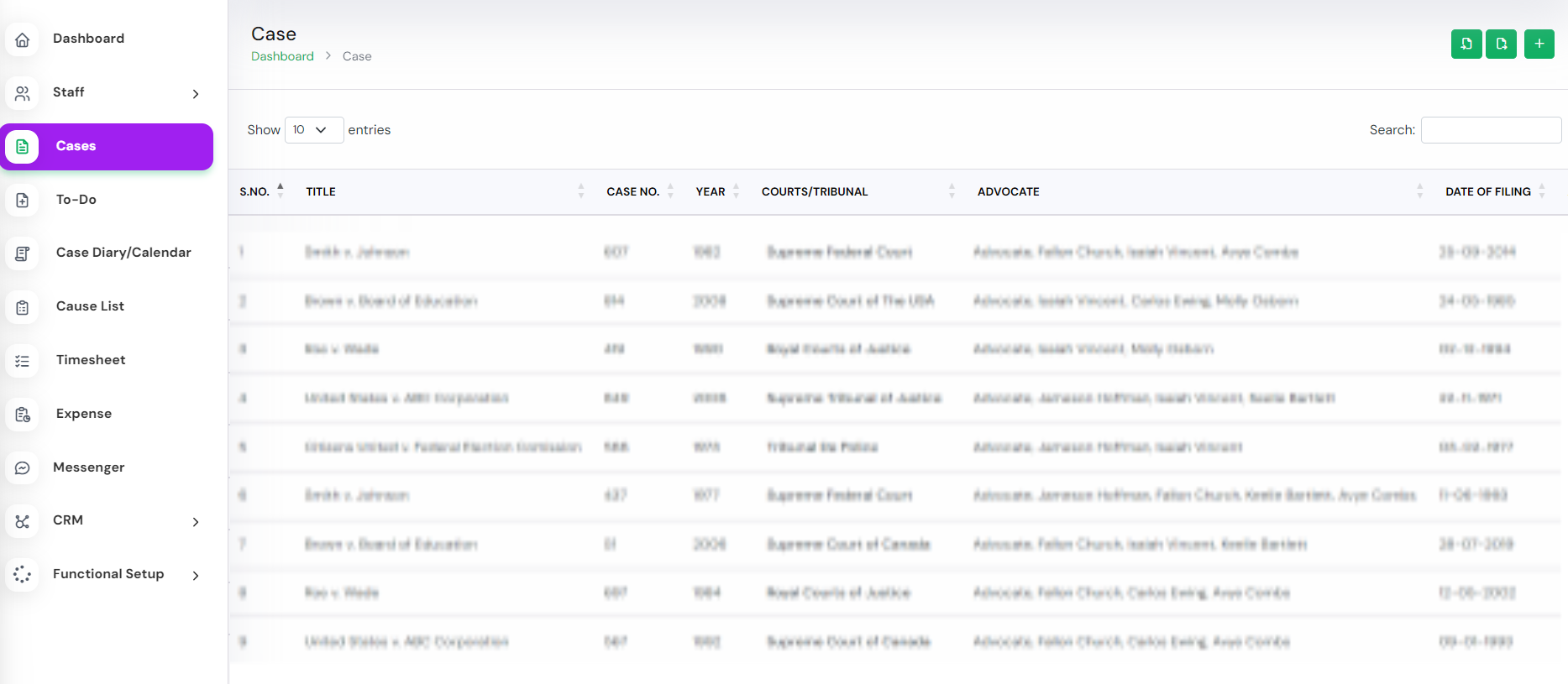Click the Expense icon in sidebar
1568x684 pixels.
pyautogui.click(x=23, y=415)
